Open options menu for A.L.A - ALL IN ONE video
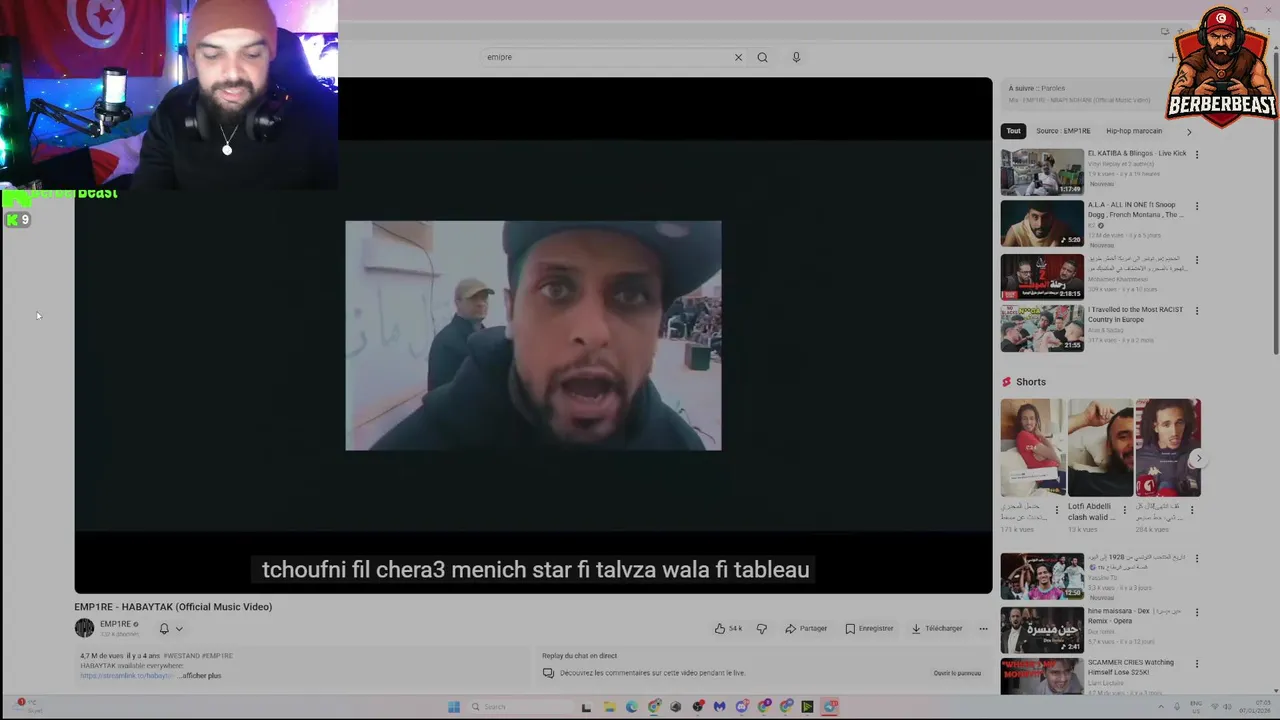This screenshot has height=720, width=1280. point(1196,206)
